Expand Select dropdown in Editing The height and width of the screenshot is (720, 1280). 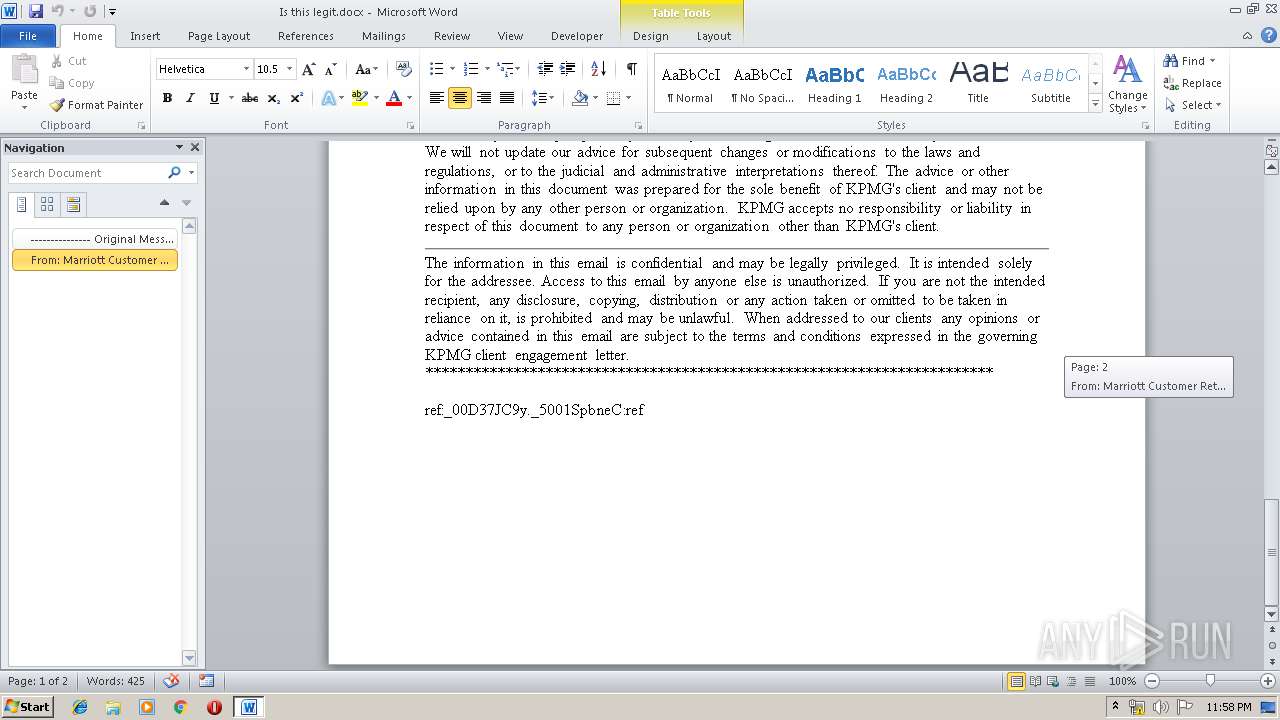[1193, 105]
